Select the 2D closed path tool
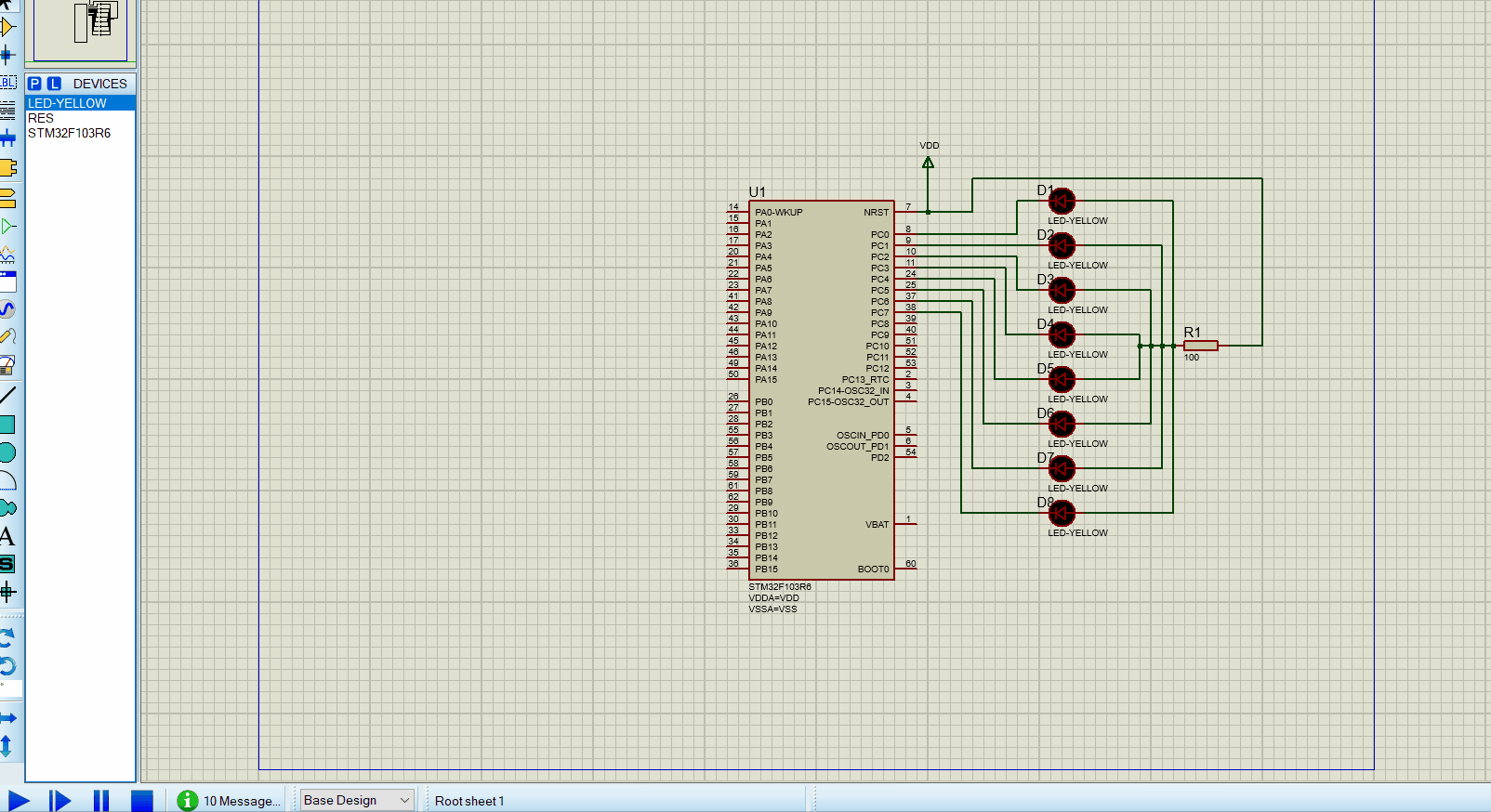Image resolution: width=1491 pixels, height=812 pixels. coord(7,508)
